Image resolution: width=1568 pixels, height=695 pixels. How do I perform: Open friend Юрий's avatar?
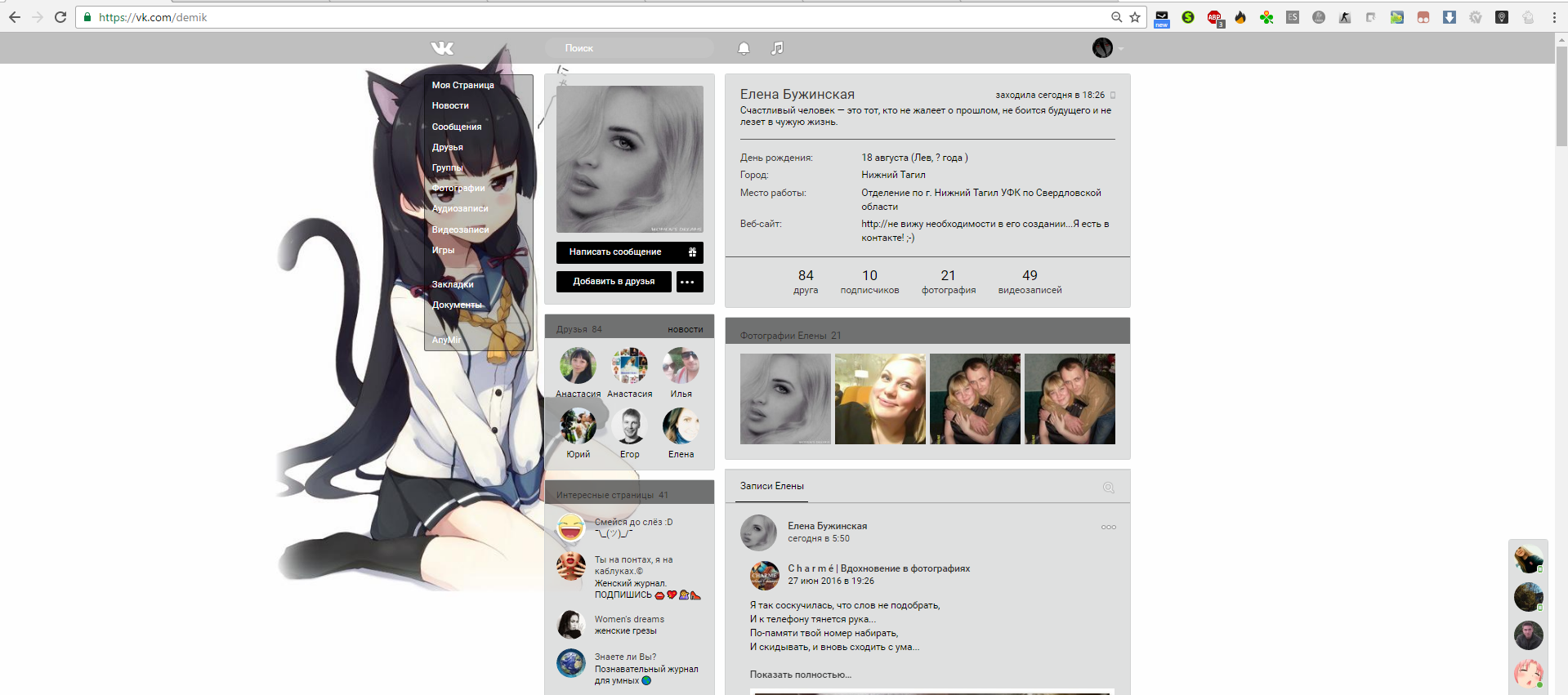(x=578, y=425)
